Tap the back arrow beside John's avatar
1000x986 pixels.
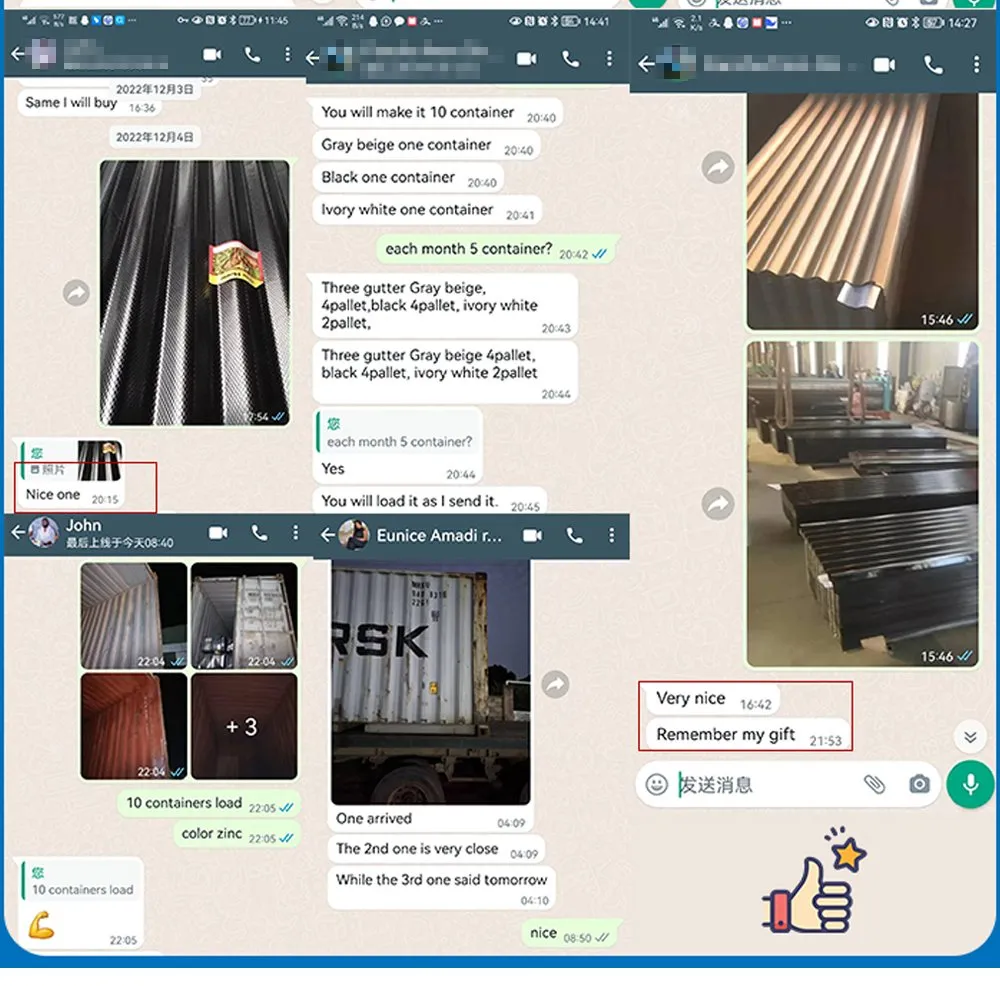pyautogui.click(x=16, y=533)
